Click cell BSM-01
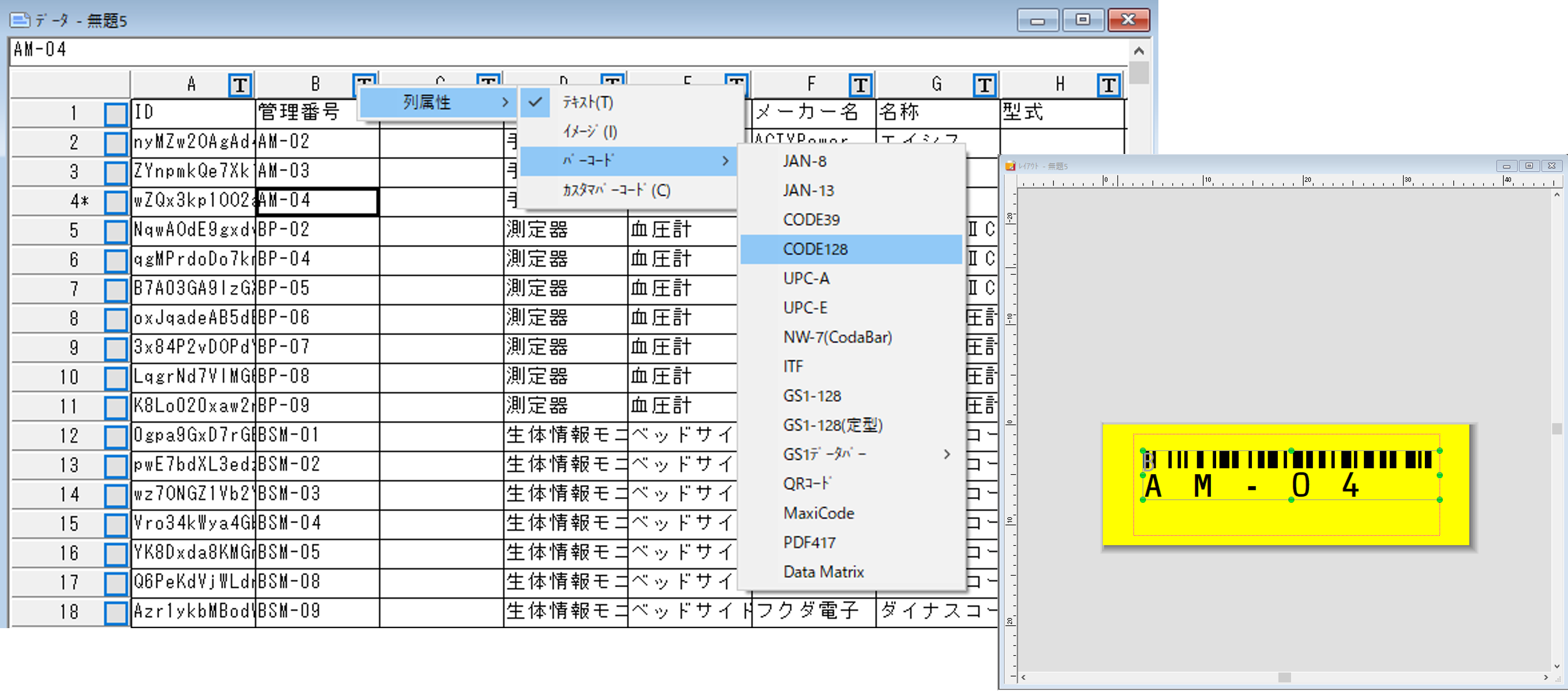 (x=317, y=435)
